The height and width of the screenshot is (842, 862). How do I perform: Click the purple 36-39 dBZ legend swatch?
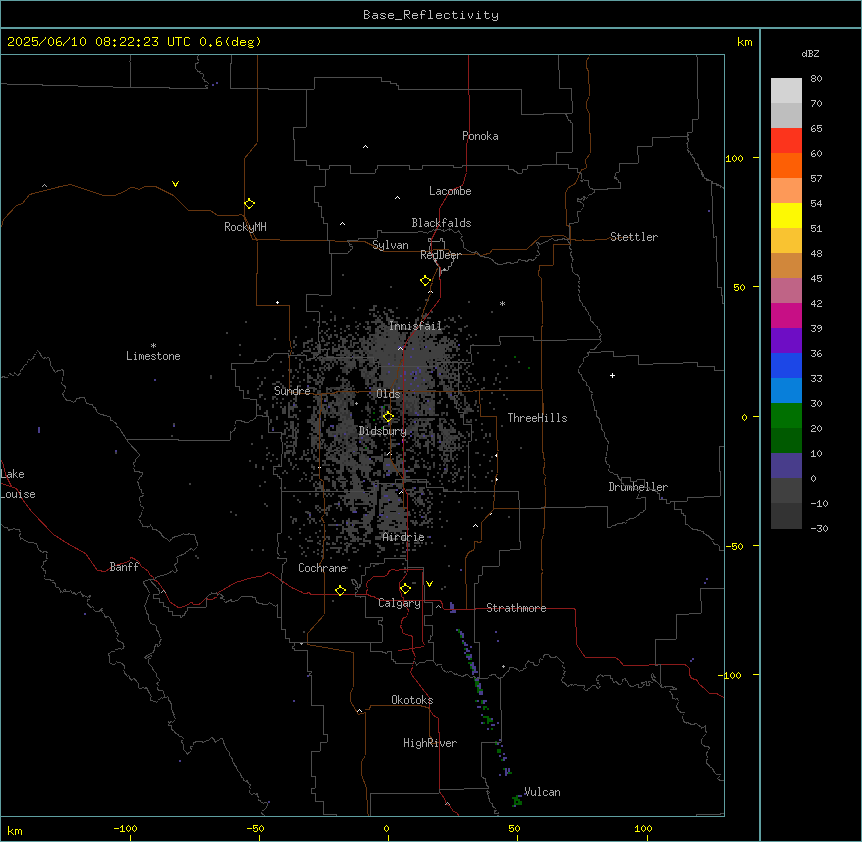click(786, 340)
